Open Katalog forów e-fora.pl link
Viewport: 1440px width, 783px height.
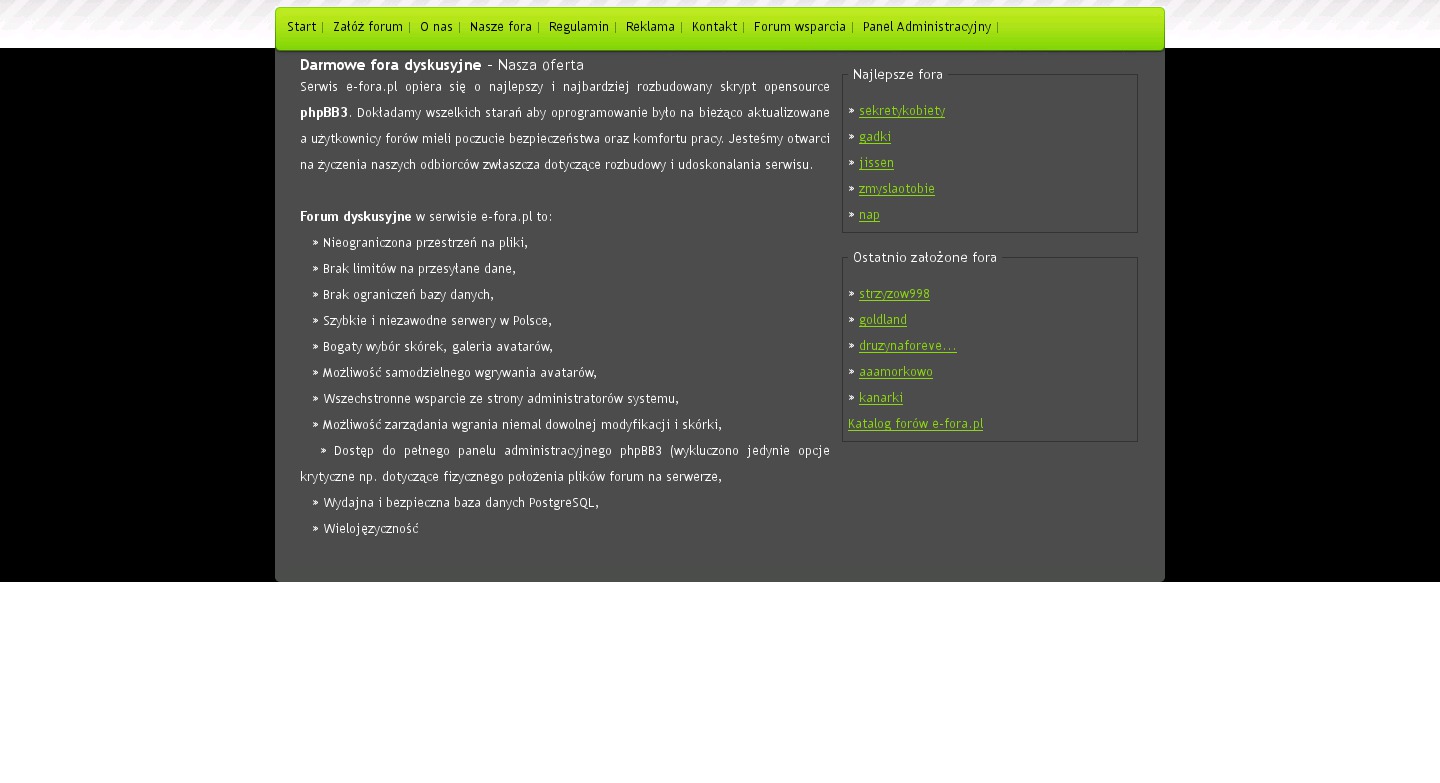[x=915, y=424]
